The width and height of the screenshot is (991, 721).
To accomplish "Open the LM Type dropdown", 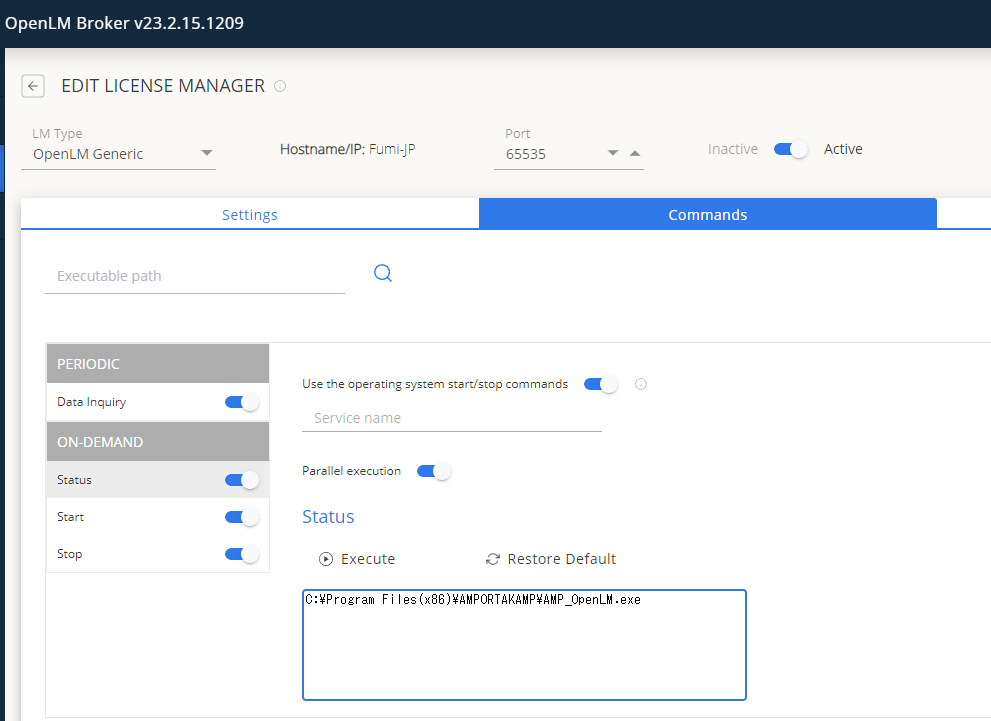I will (207, 153).
